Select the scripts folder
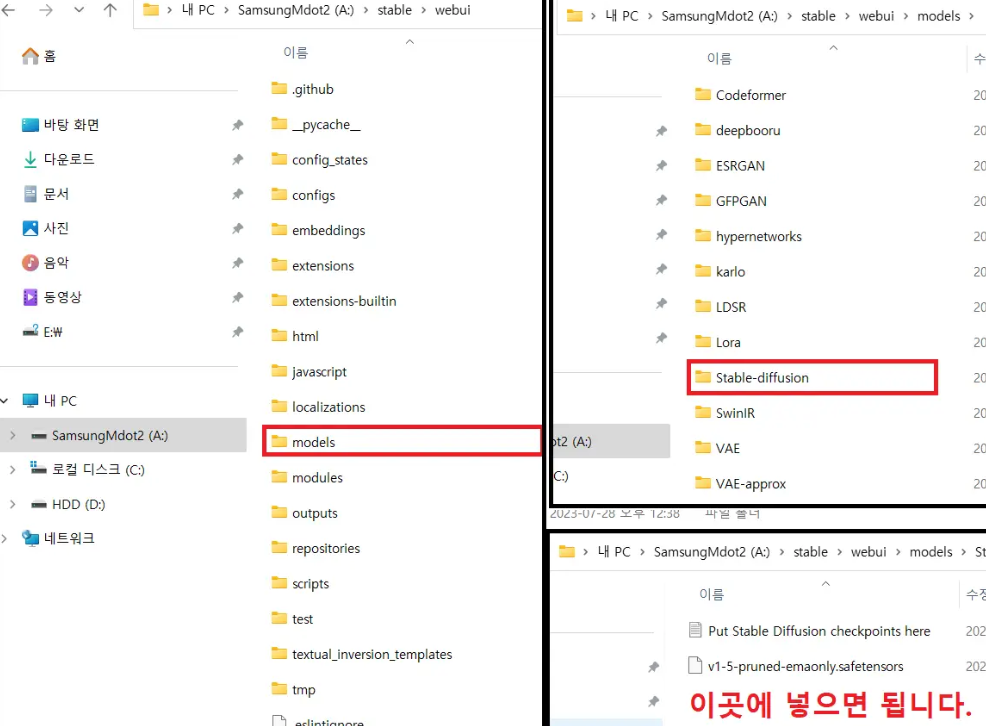Viewport: 986px width, 726px height. [x=300, y=583]
